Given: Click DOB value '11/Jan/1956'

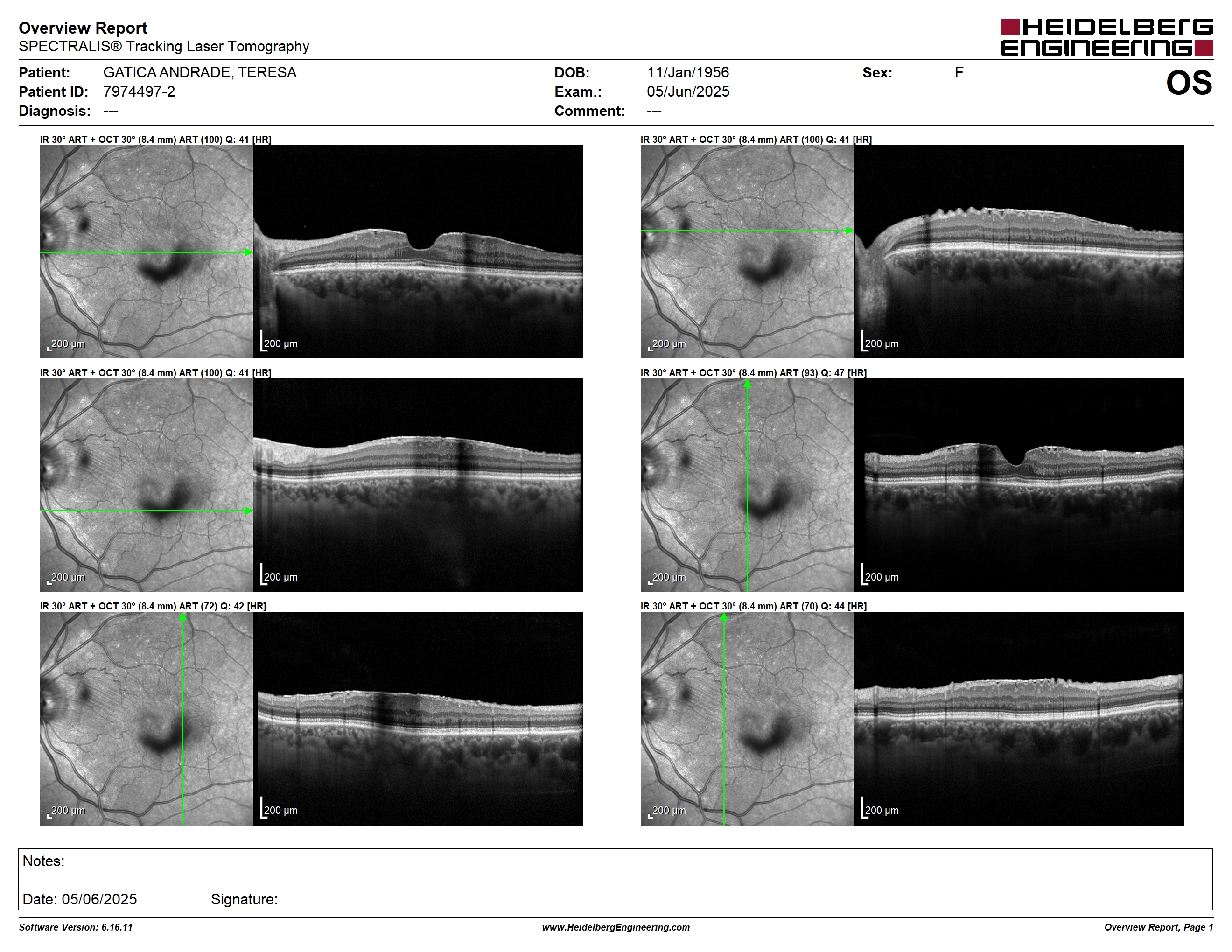Looking at the screenshot, I should pyautogui.click(x=688, y=72).
